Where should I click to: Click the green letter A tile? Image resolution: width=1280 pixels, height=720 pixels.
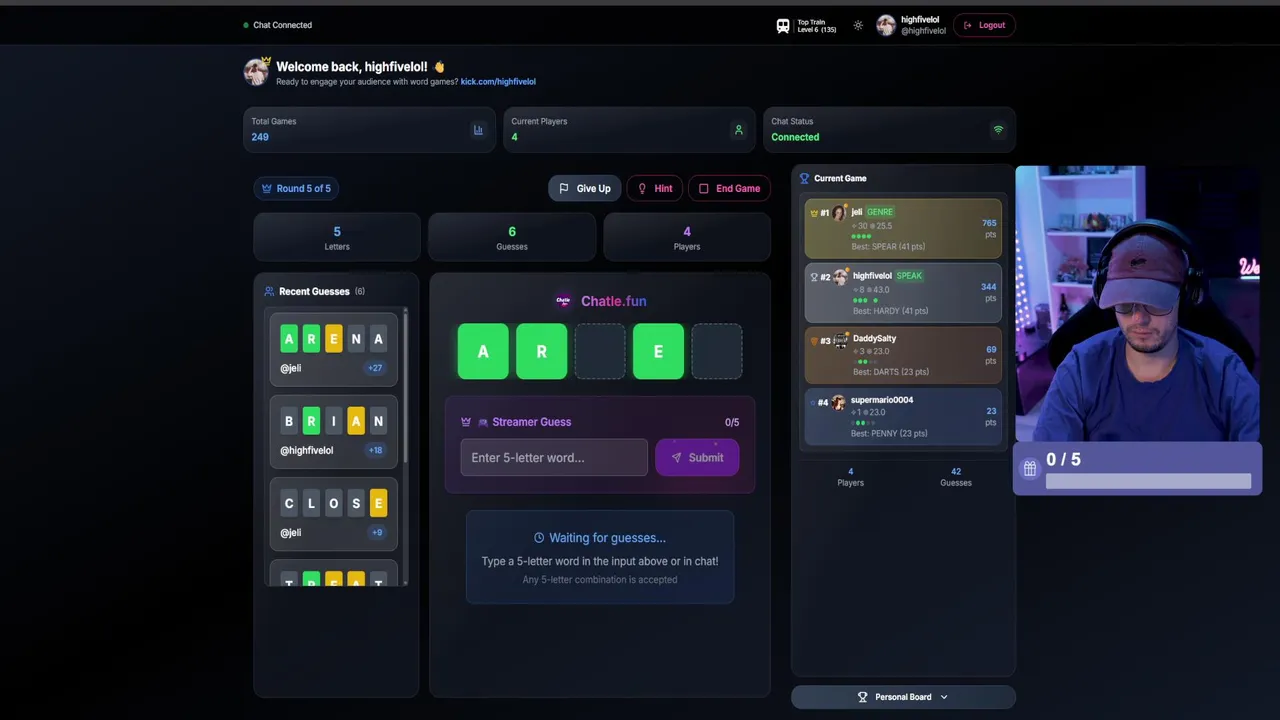pyautogui.click(x=483, y=352)
